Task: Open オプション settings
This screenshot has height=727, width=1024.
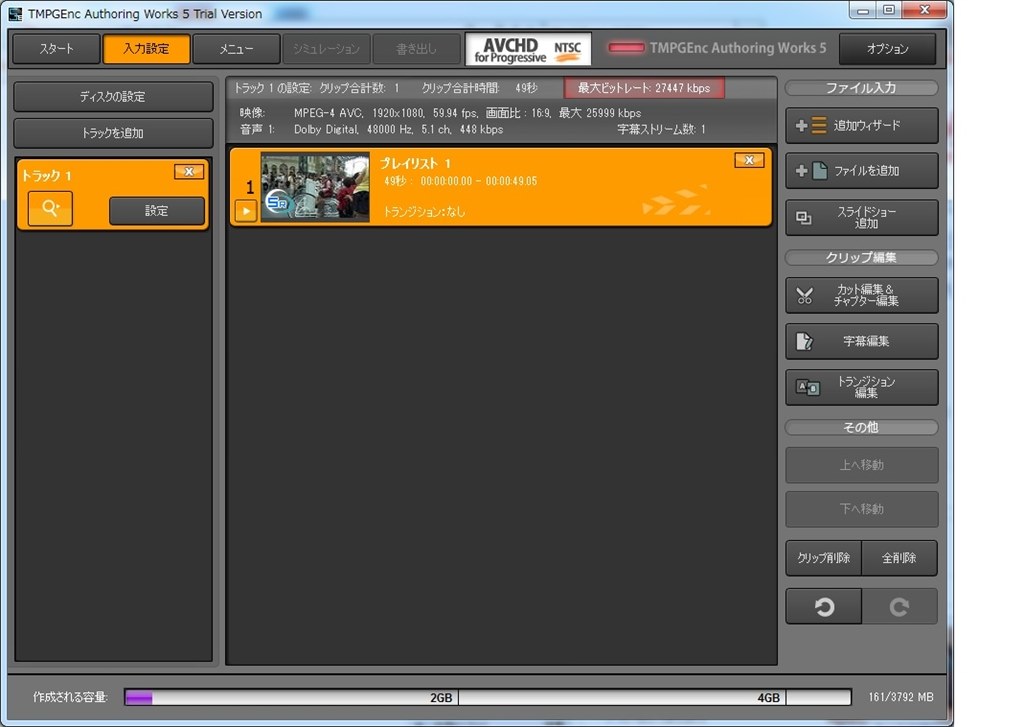Action: pyautogui.click(x=888, y=49)
